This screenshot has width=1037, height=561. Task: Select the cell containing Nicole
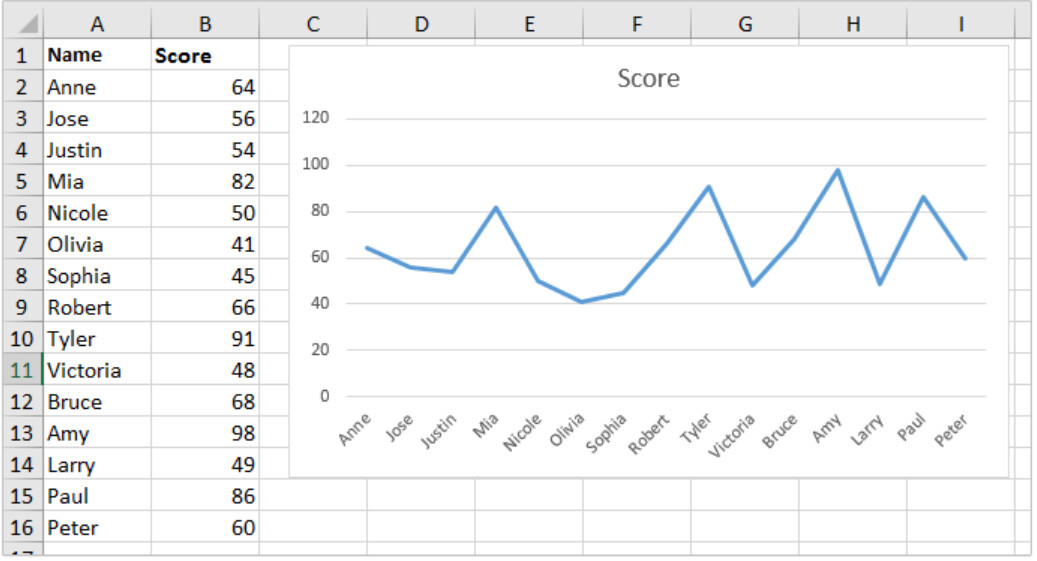point(97,212)
